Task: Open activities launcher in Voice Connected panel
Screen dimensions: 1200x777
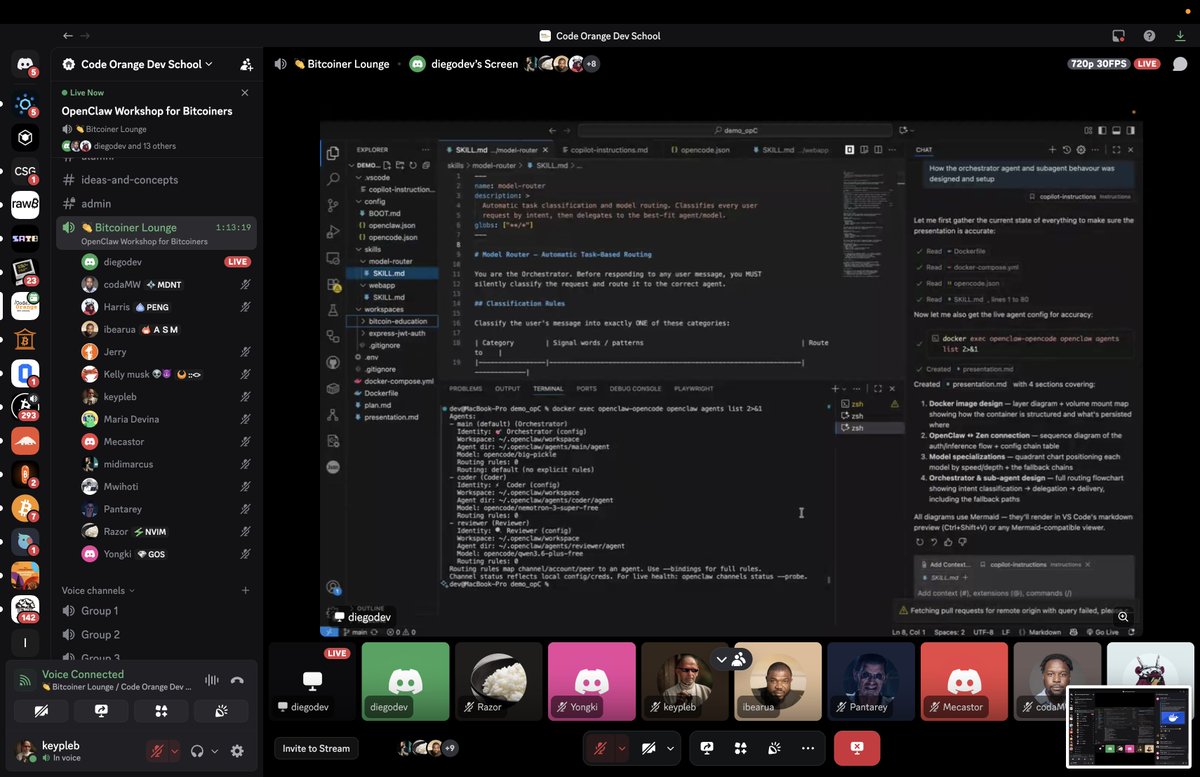Action: (x=161, y=710)
